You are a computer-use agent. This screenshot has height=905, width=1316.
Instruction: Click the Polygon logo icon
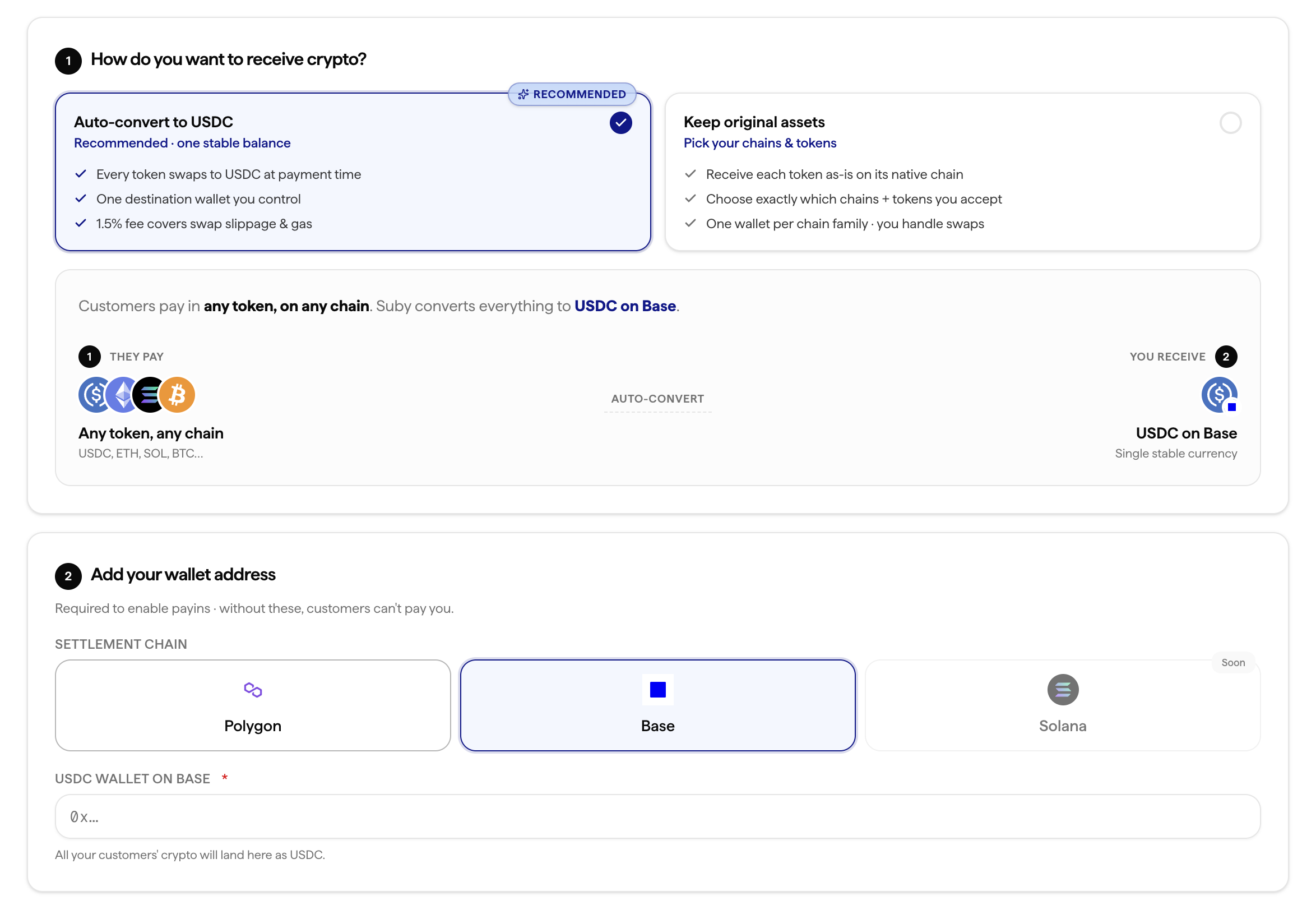tap(253, 690)
